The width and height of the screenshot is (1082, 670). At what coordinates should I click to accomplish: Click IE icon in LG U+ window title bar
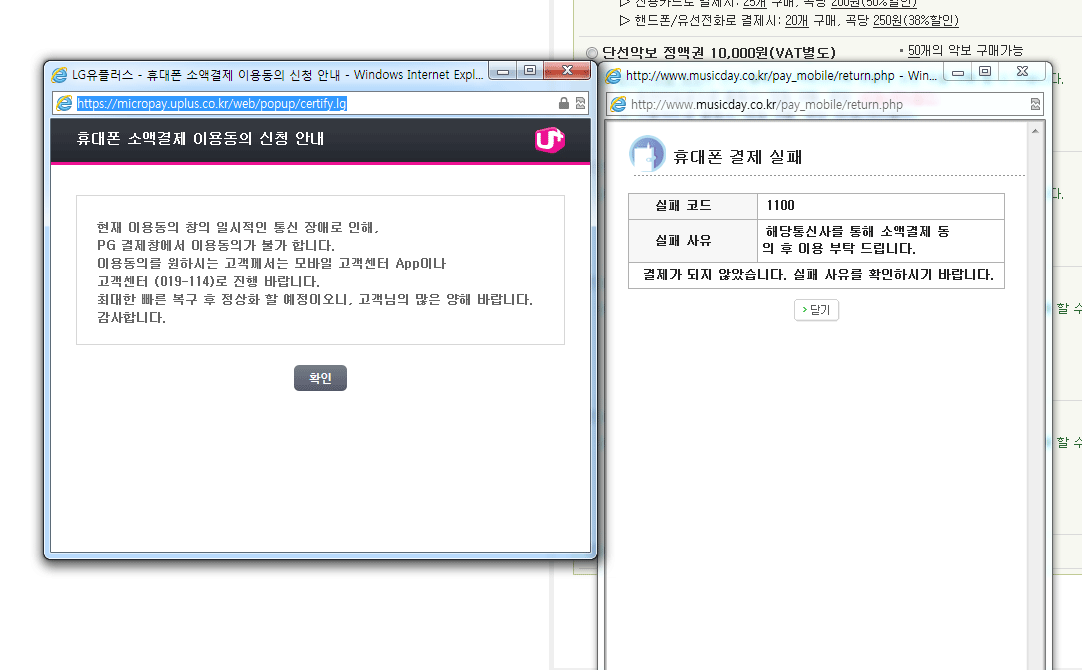(59, 75)
